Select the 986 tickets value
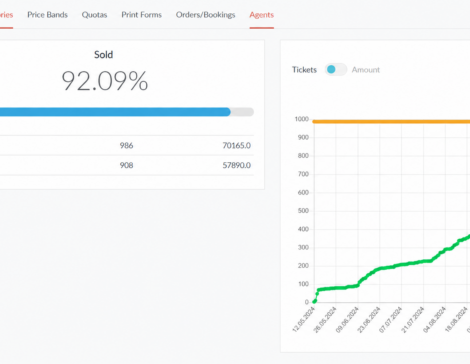This screenshot has width=470, height=364. pyautogui.click(x=126, y=145)
